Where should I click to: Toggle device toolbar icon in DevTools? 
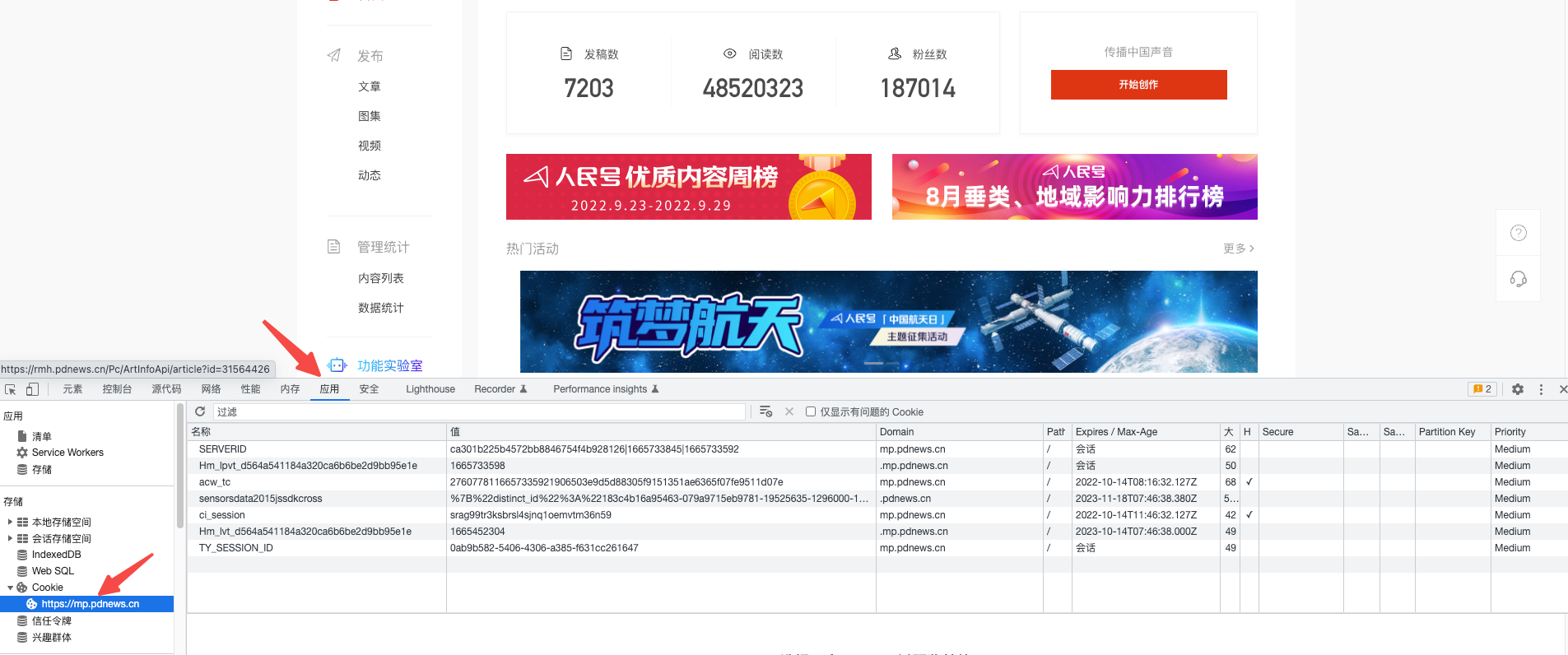[x=32, y=389]
